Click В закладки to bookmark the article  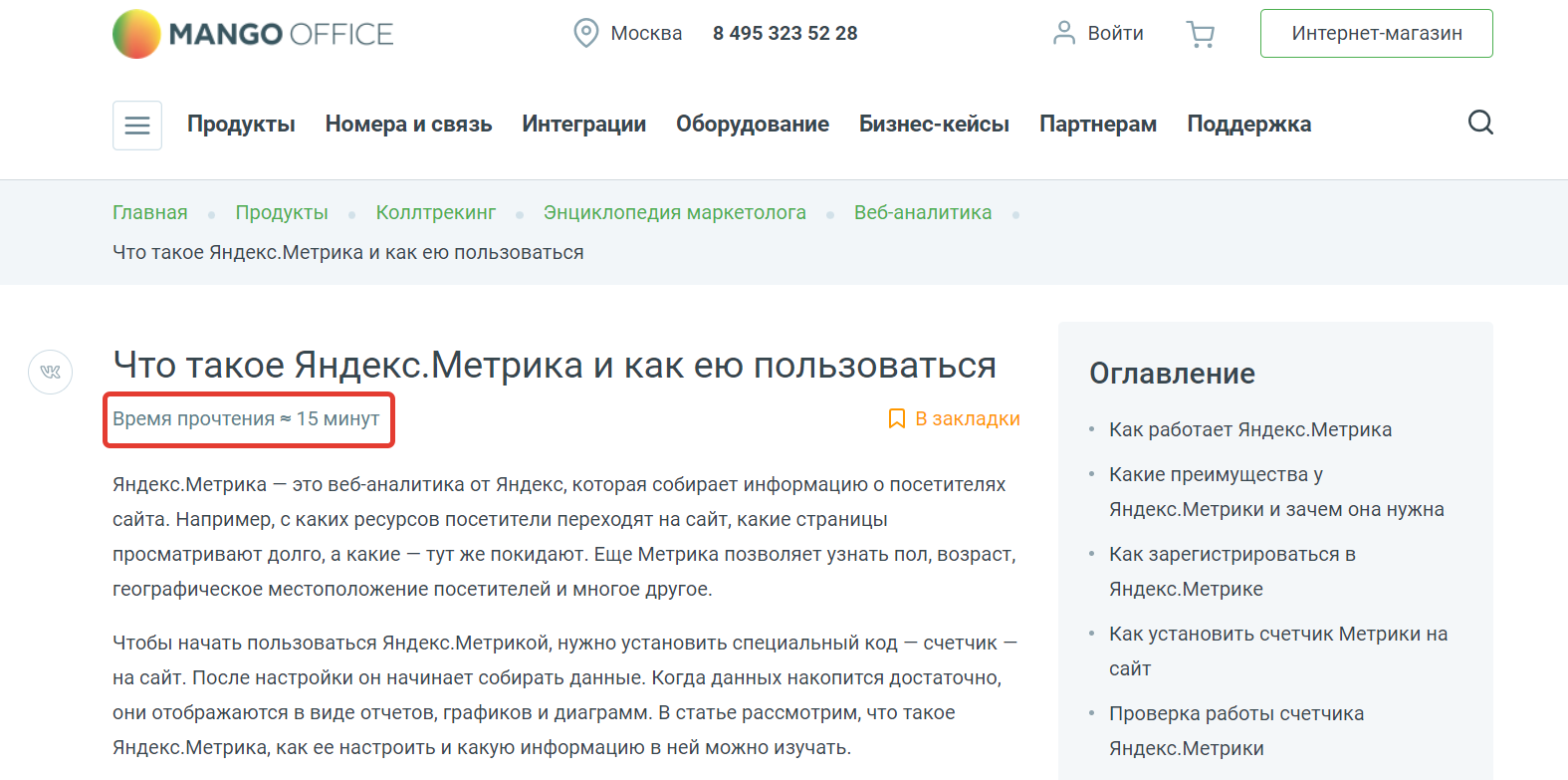pyautogui.click(x=968, y=418)
